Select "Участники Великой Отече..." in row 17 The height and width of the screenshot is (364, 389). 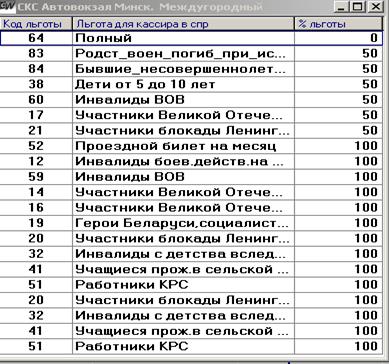point(183,115)
